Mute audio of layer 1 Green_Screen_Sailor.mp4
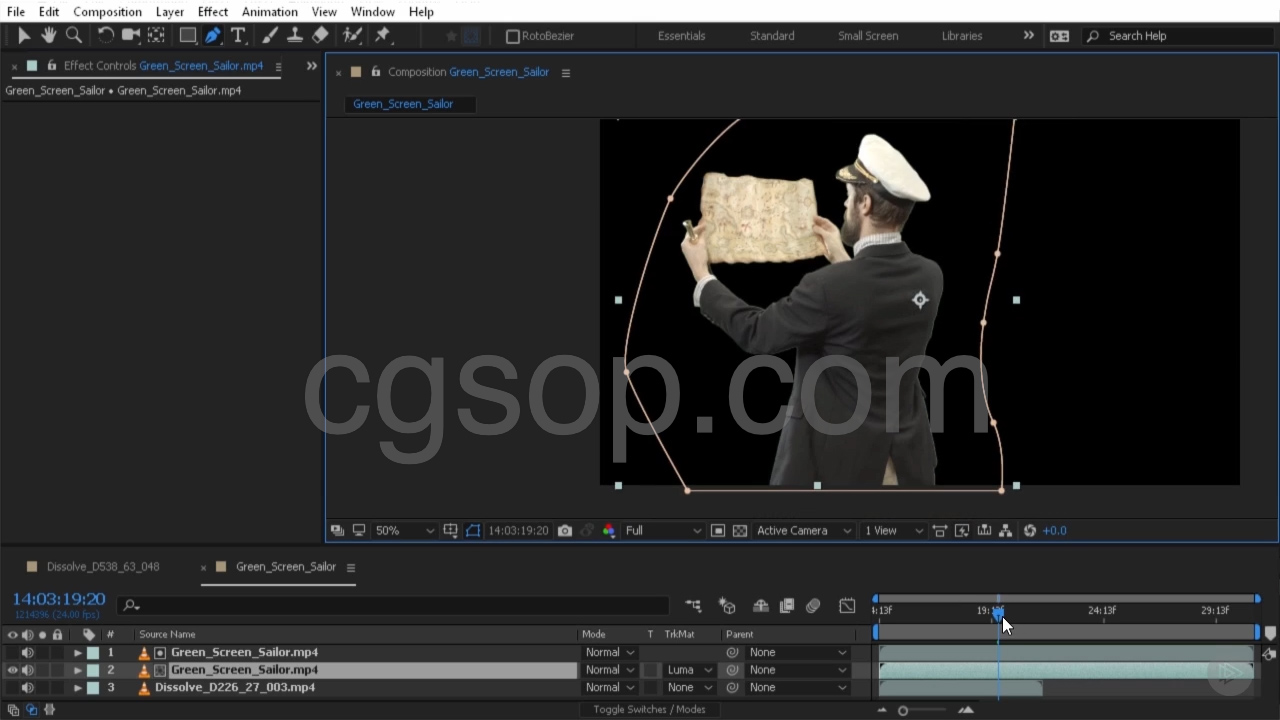The image size is (1280, 720). (27, 653)
